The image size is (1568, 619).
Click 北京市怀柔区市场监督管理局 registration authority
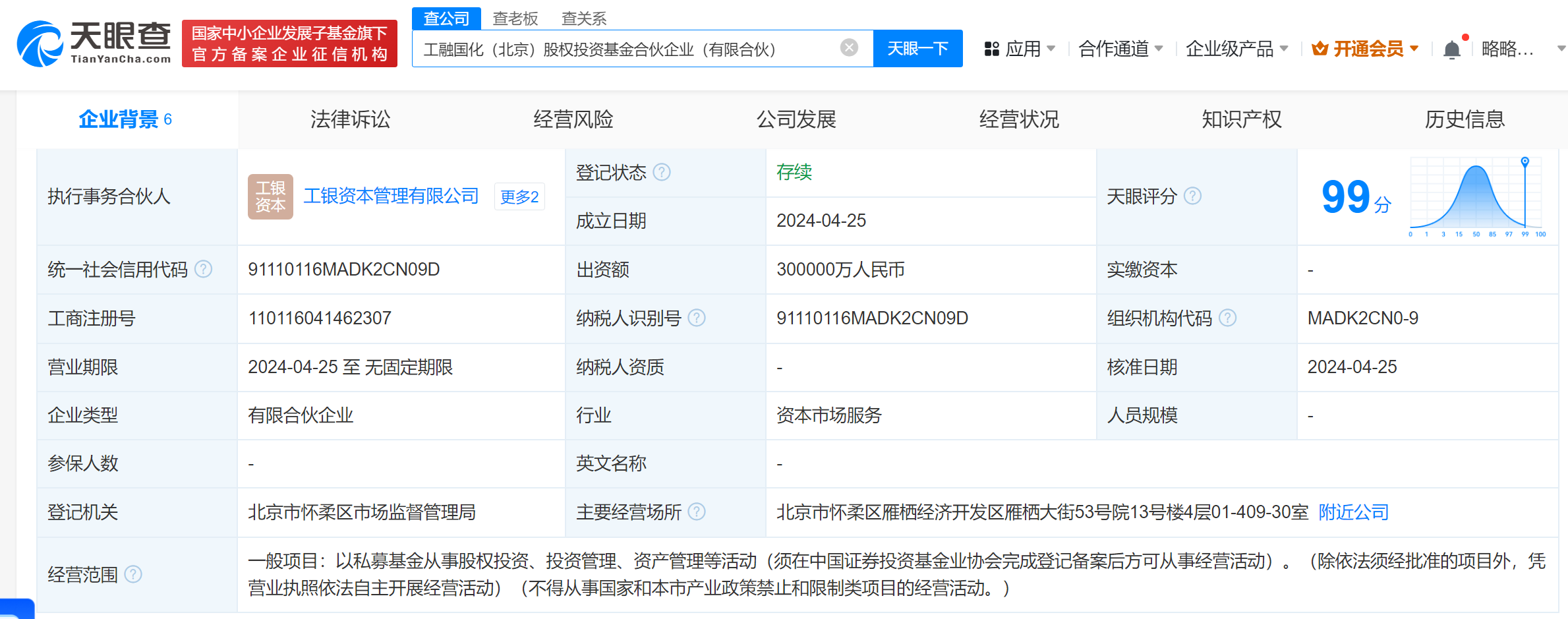(362, 512)
